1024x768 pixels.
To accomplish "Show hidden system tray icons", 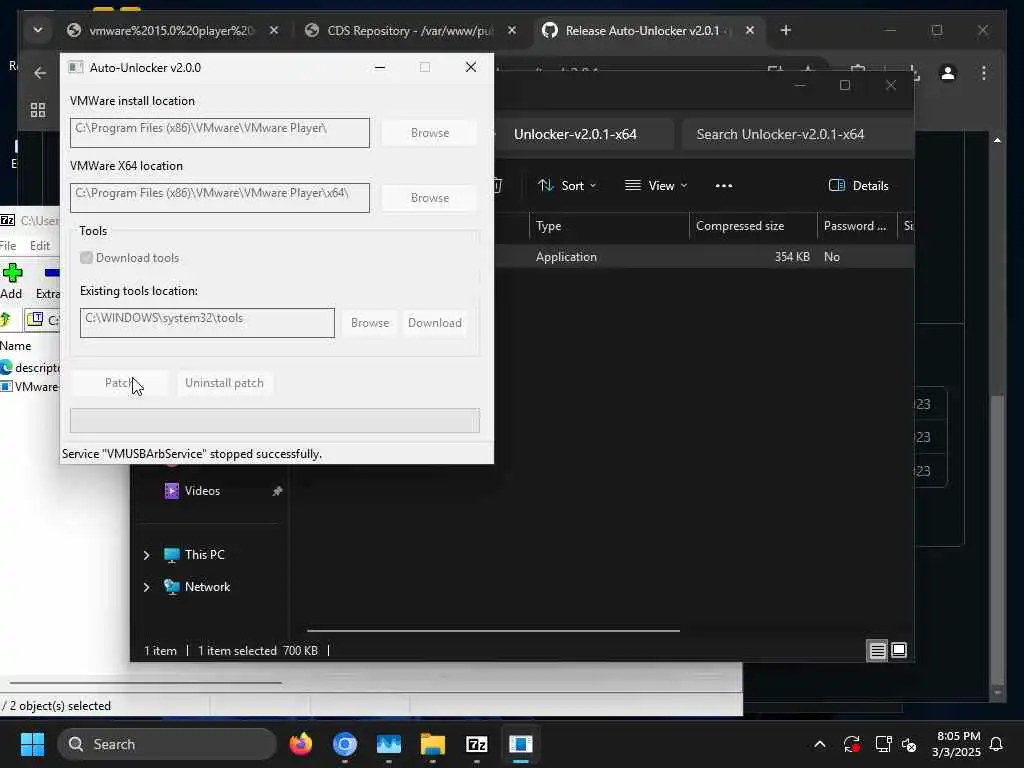I will pyautogui.click(x=820, y=744).
